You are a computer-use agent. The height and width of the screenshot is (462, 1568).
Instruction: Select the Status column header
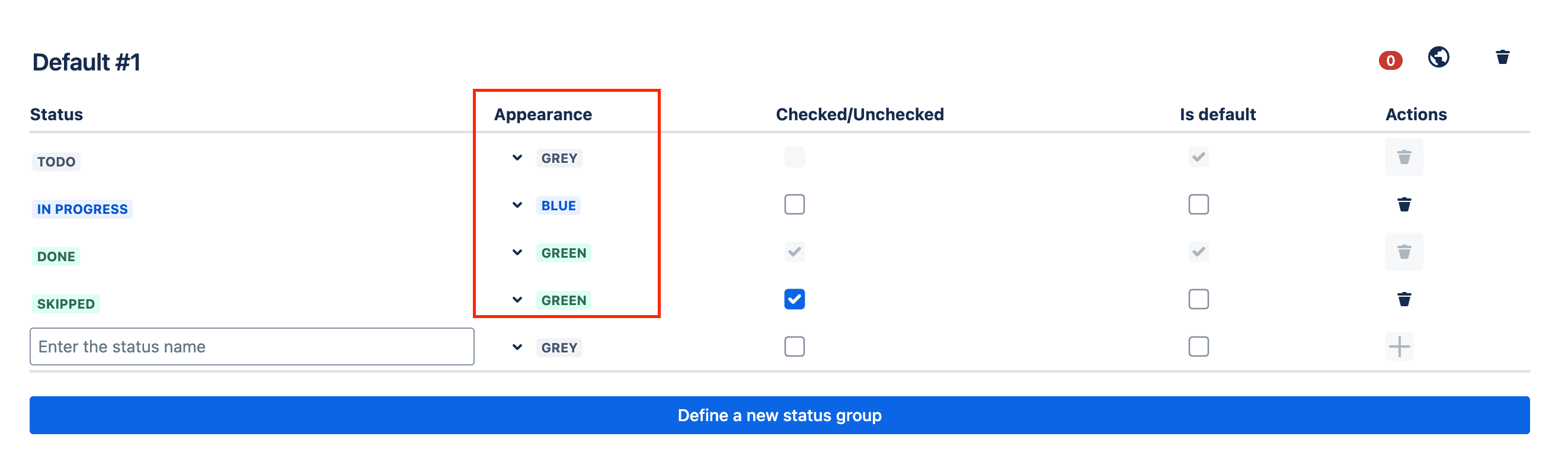(57, 114)
